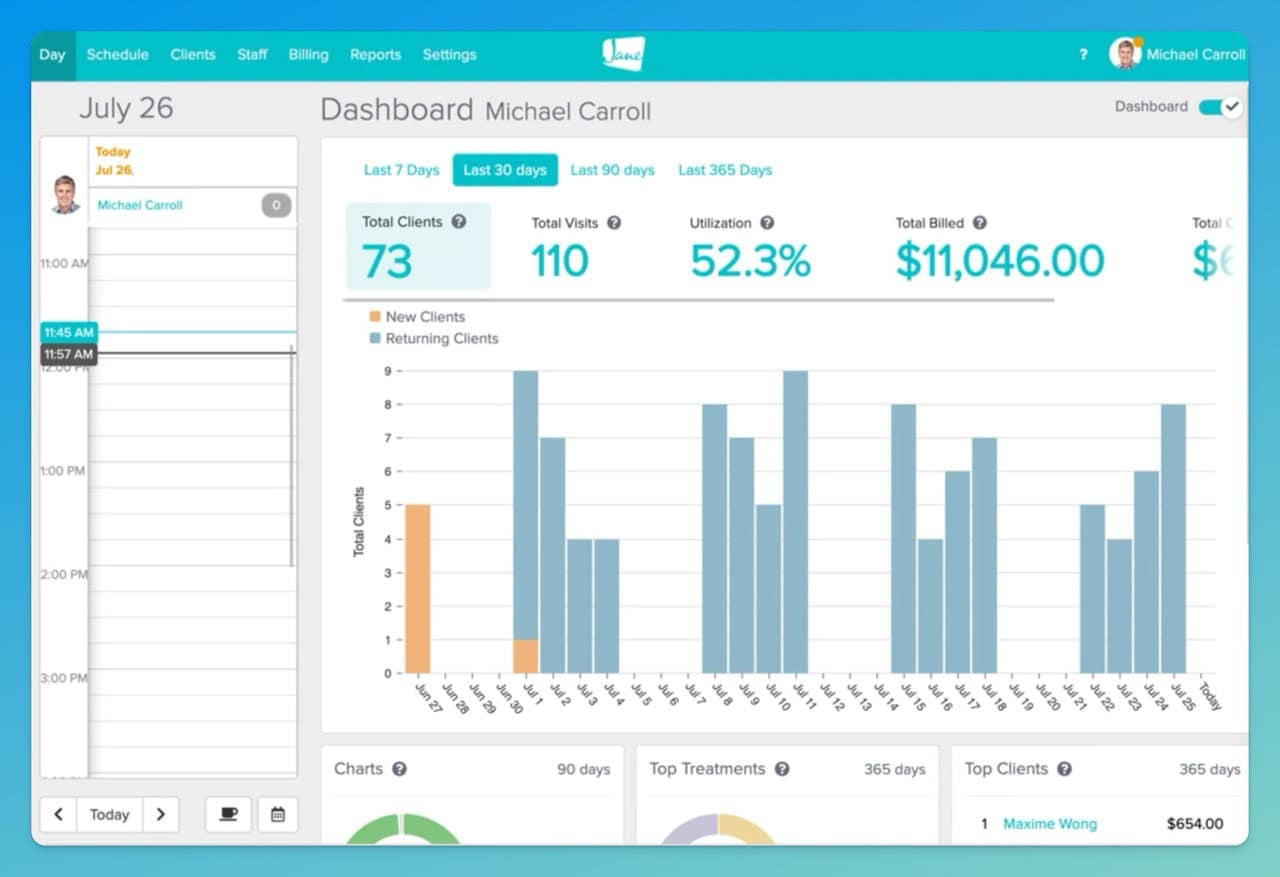
Task: Click help icon next to Total Billed
Action: [x=980, y=223]
